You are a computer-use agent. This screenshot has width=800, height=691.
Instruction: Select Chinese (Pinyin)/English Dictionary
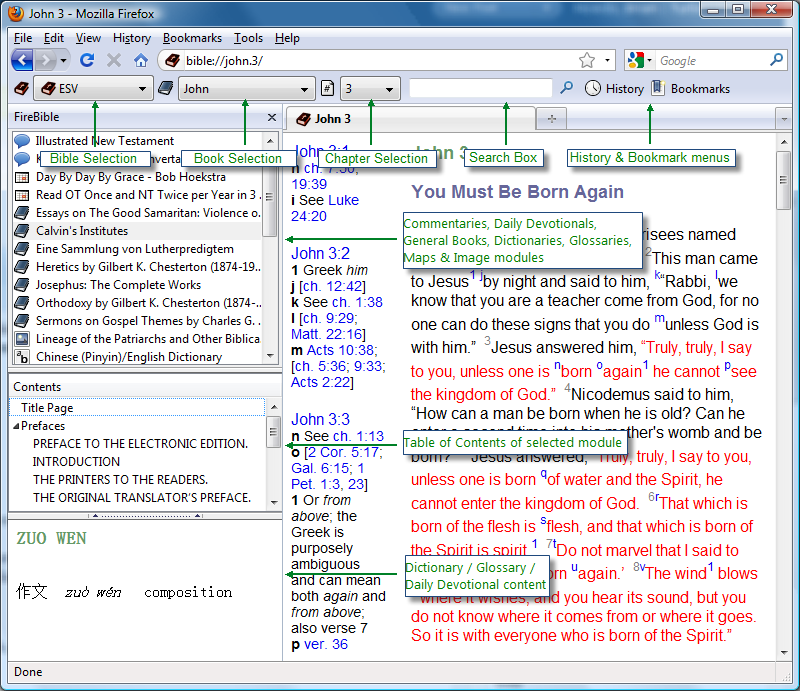138,357
